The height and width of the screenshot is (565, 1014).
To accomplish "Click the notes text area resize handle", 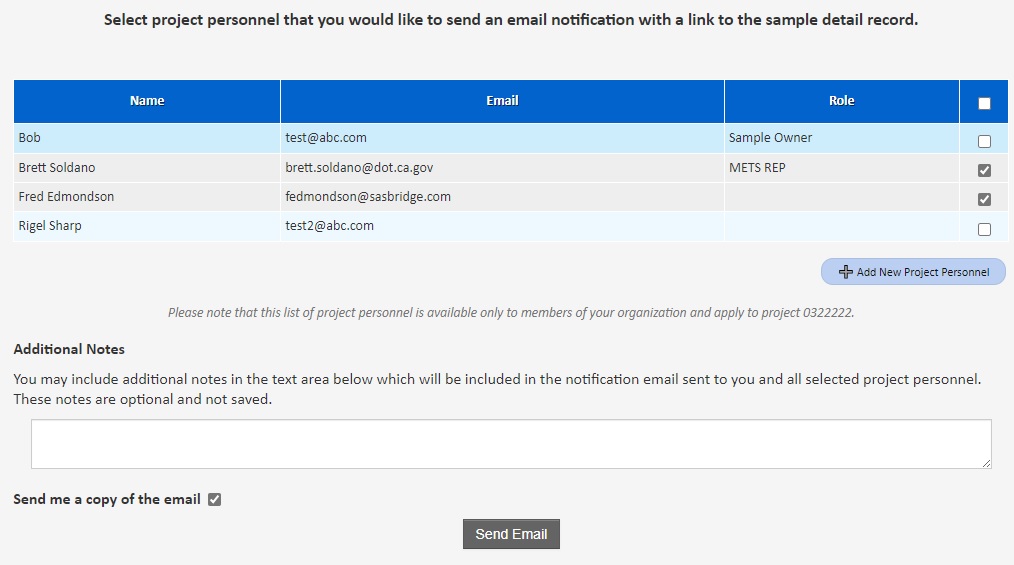I will pyautogui.click(x=986, y=463).
